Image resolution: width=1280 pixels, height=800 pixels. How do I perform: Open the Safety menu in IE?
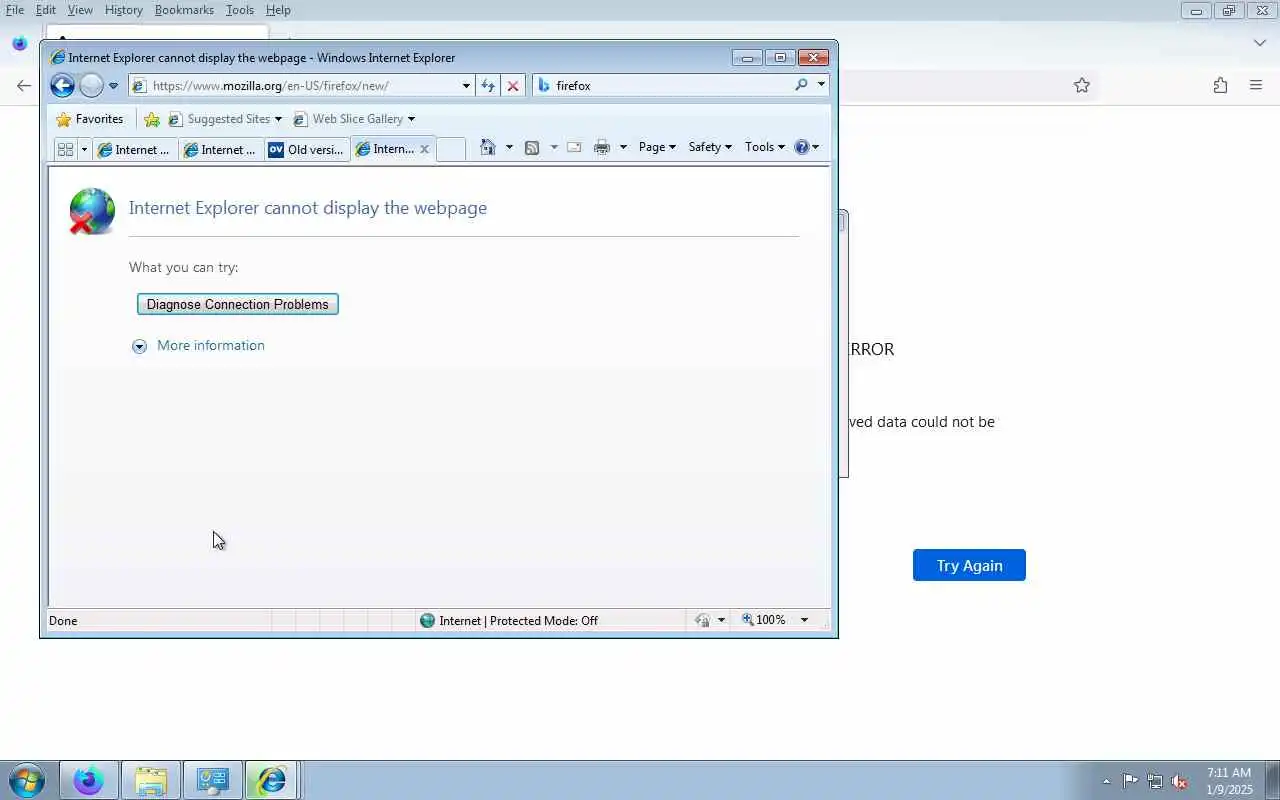click(x=710, y=147)
